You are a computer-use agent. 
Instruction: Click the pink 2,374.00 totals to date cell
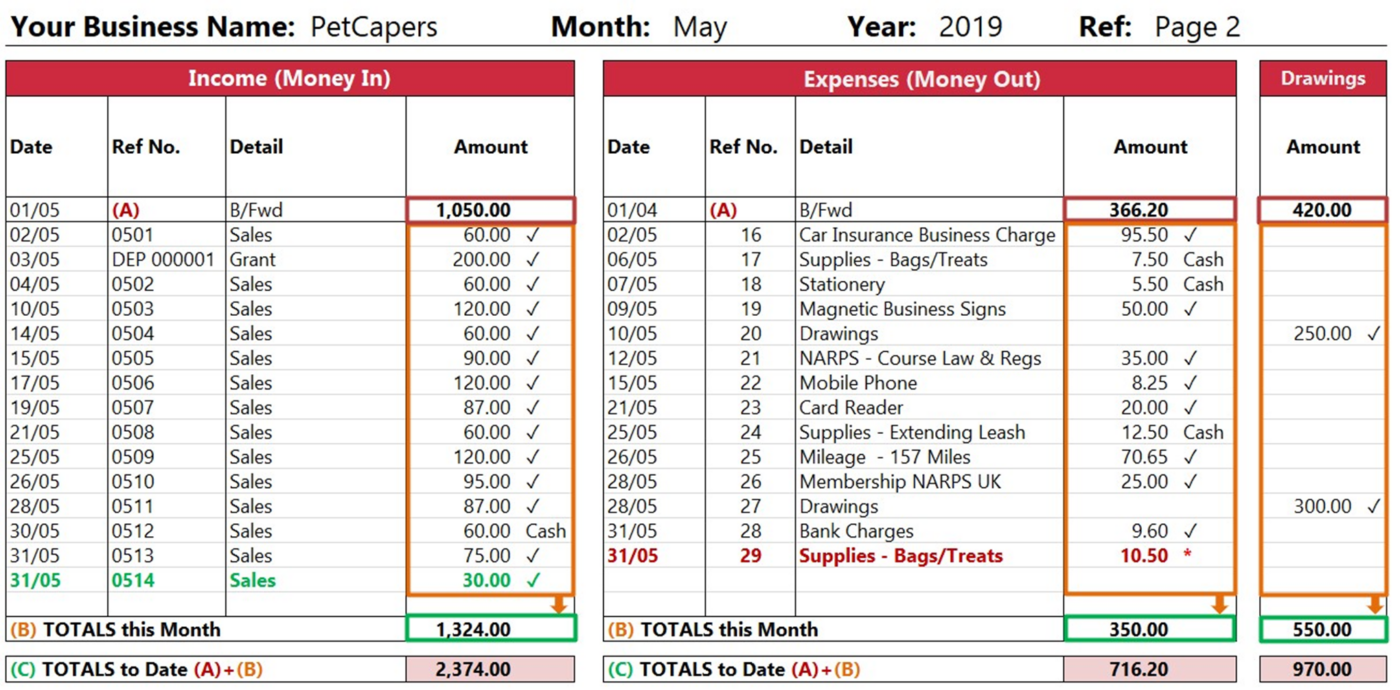pyautogui.click(x=490, y=669)
